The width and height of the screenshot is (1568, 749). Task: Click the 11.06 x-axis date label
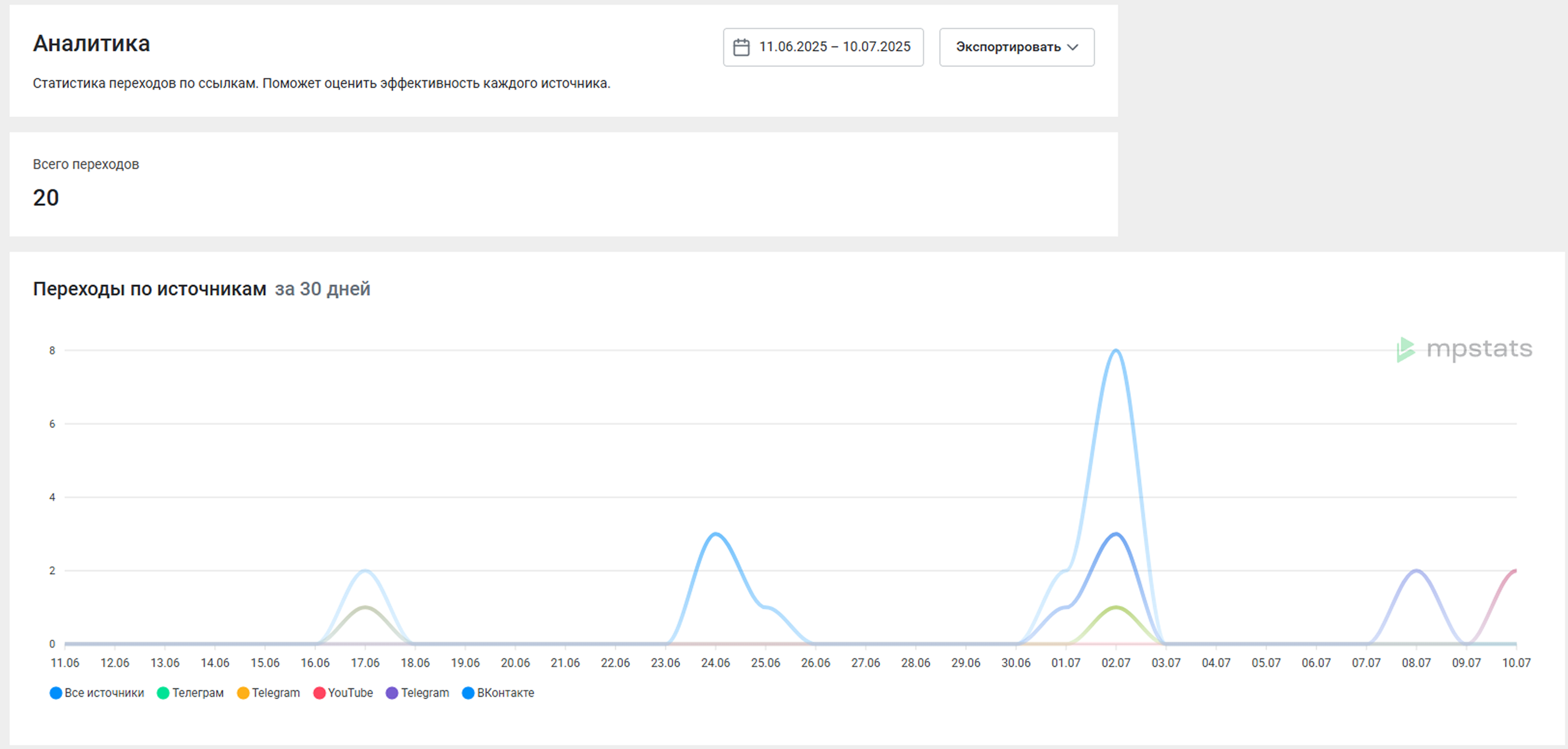(65, 663)
